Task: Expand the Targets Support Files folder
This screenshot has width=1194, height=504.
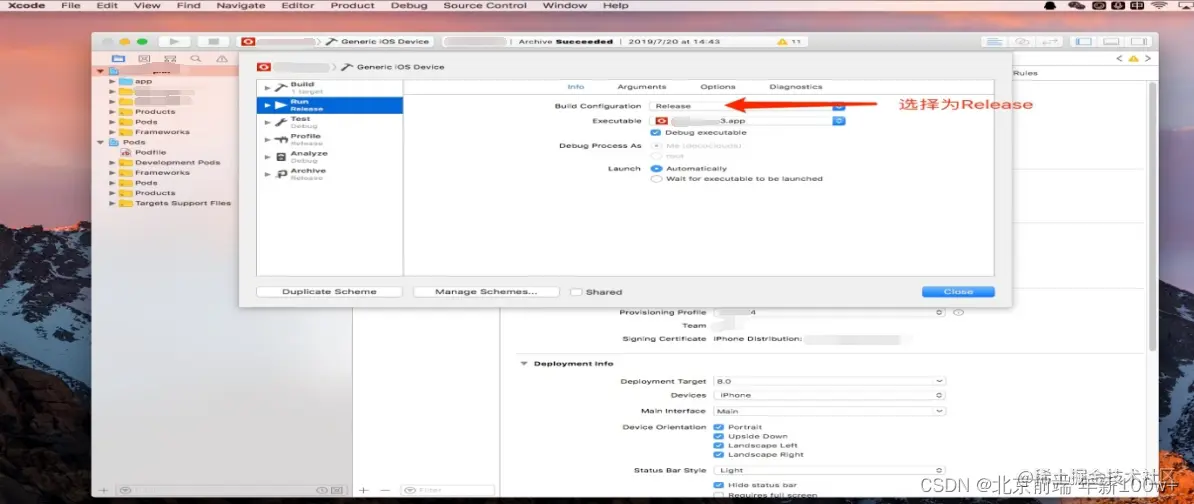Action: [113, 203]
